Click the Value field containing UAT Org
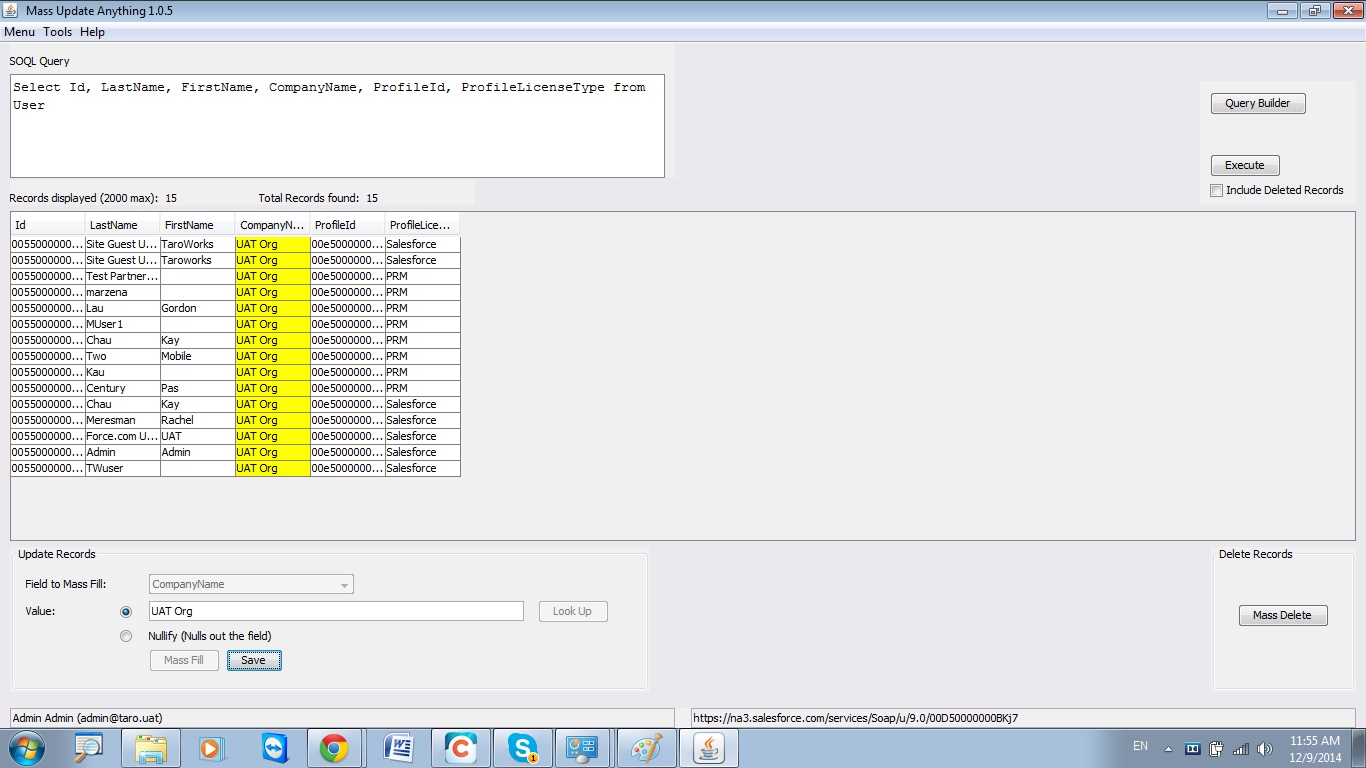The image size is (1366, 768). pos(336,611)
